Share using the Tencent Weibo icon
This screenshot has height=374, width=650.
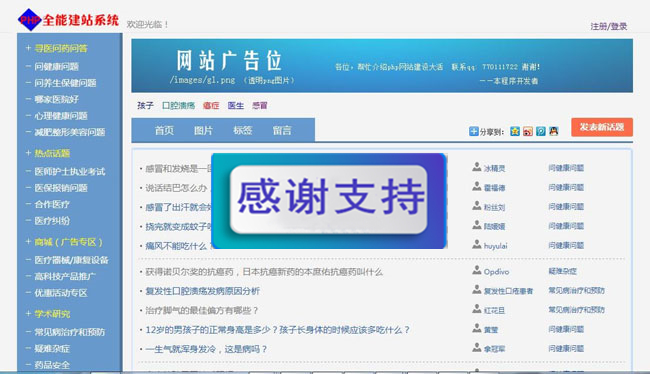click(541, 131)
